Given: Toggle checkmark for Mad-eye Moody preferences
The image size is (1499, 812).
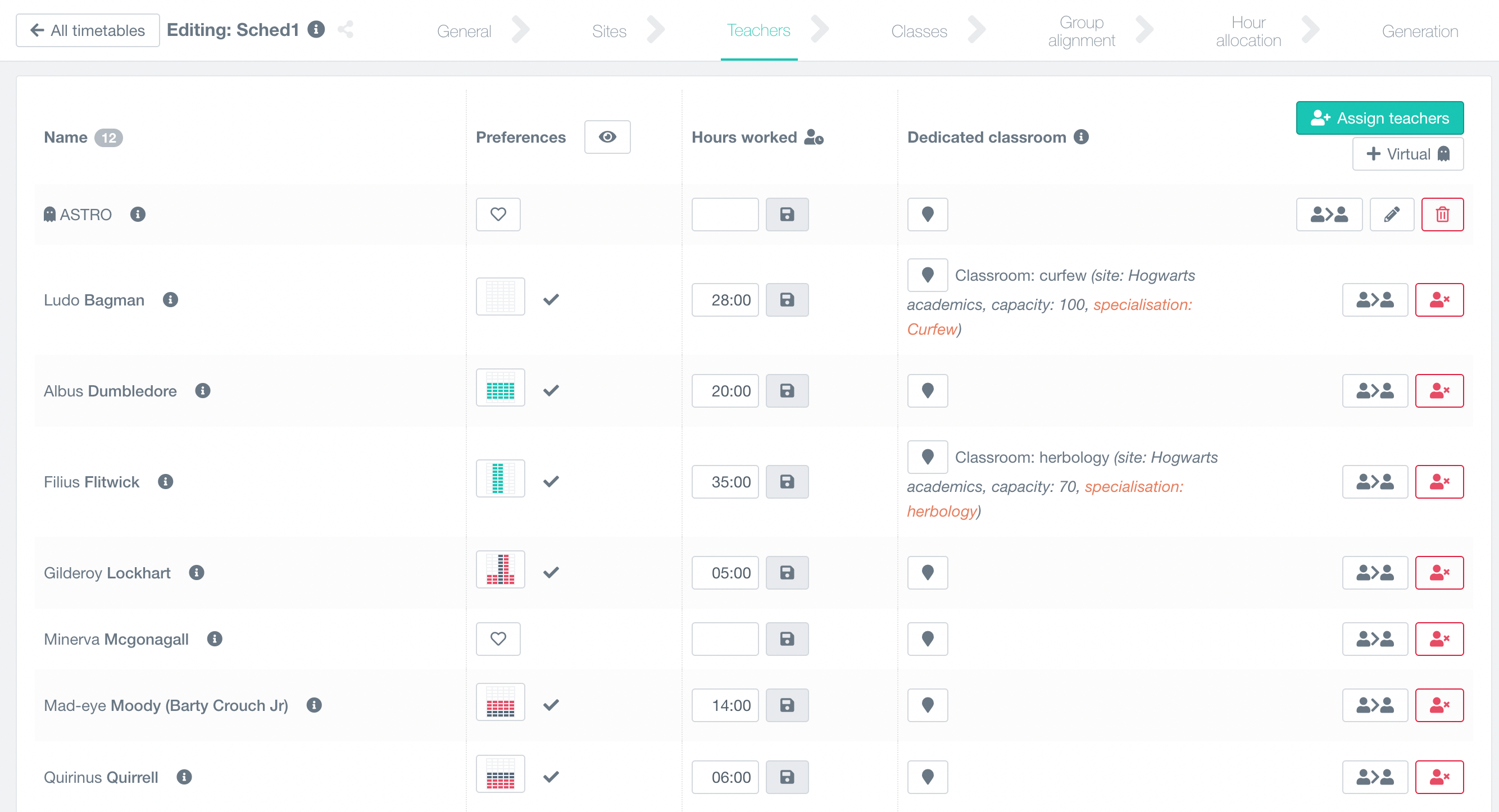Looking at the screenshot, I should coord(551,705).
